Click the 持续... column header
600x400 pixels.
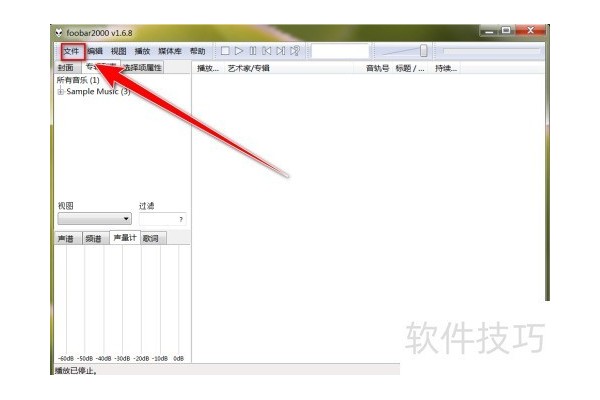click(x=446, y=69)
